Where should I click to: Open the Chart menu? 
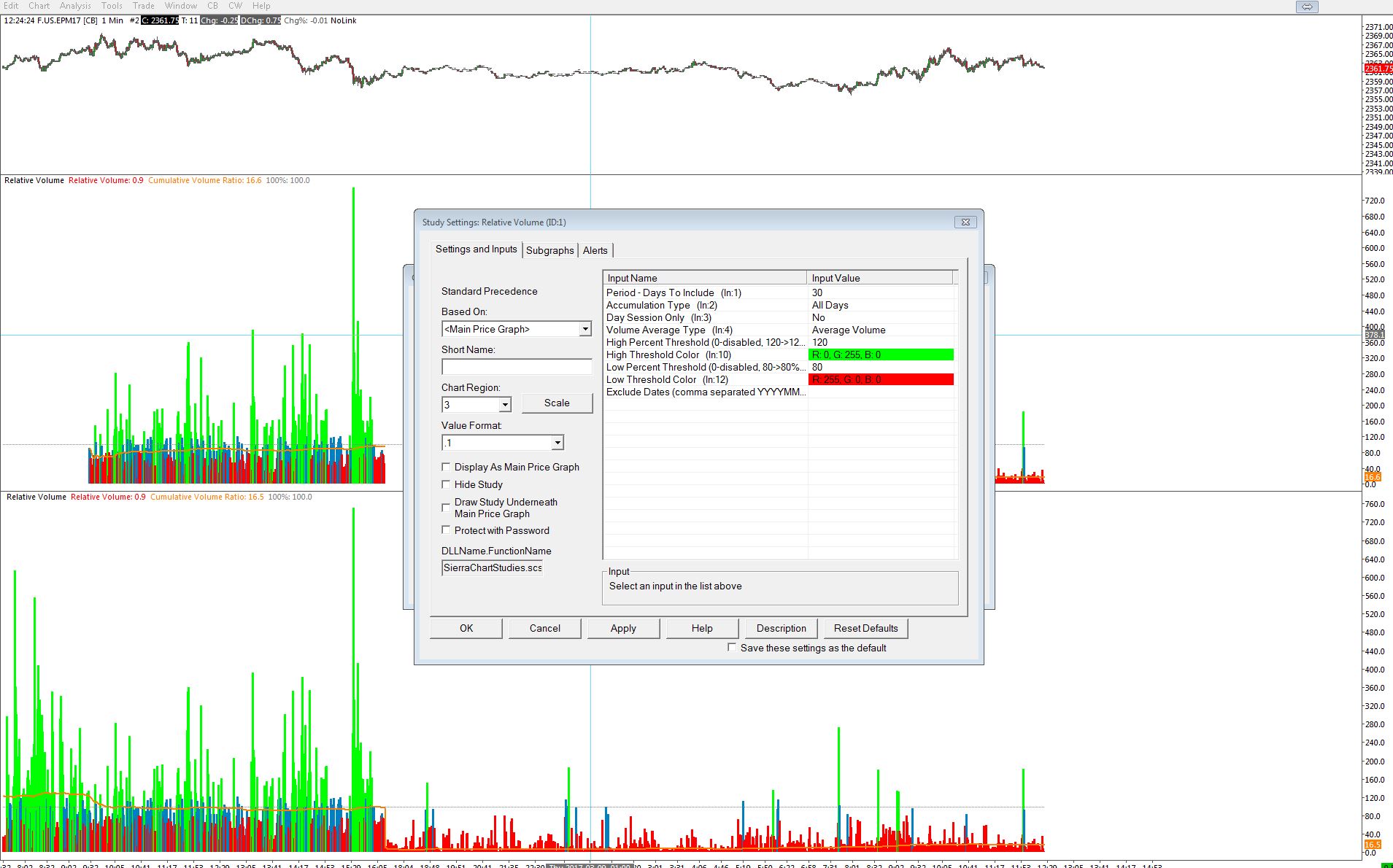click(39, 6)
